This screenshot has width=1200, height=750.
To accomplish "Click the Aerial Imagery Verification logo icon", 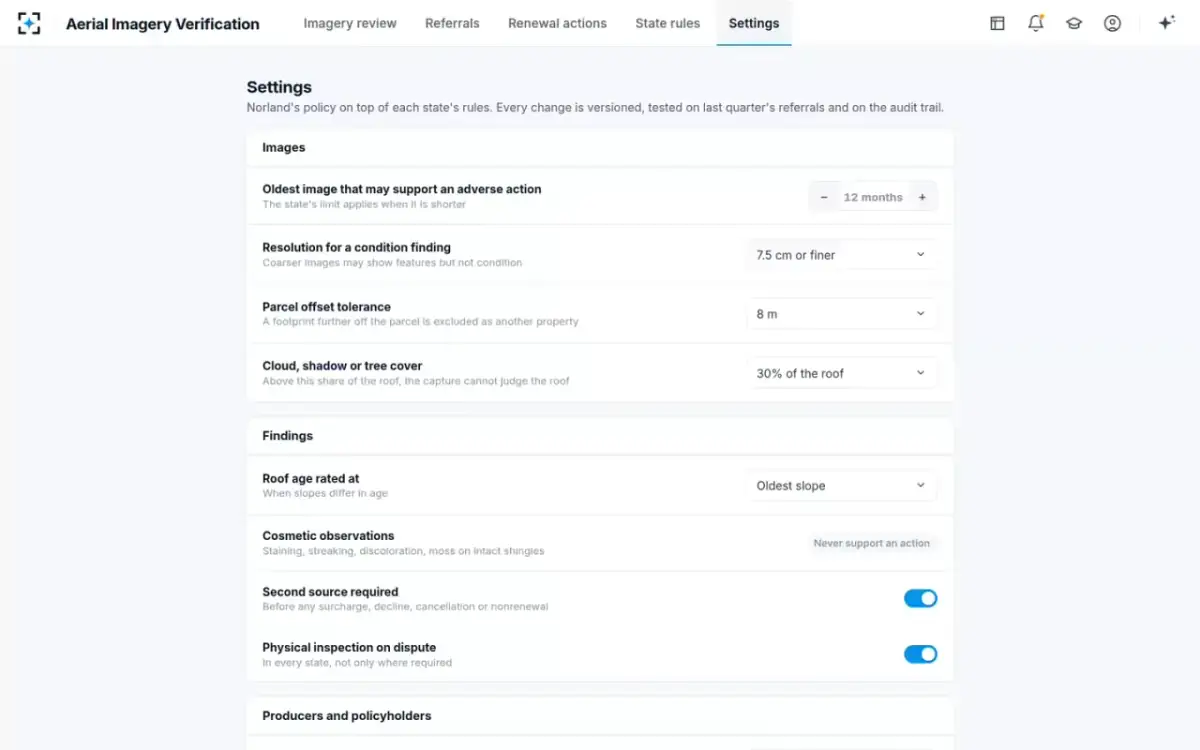I will point(29,23).
